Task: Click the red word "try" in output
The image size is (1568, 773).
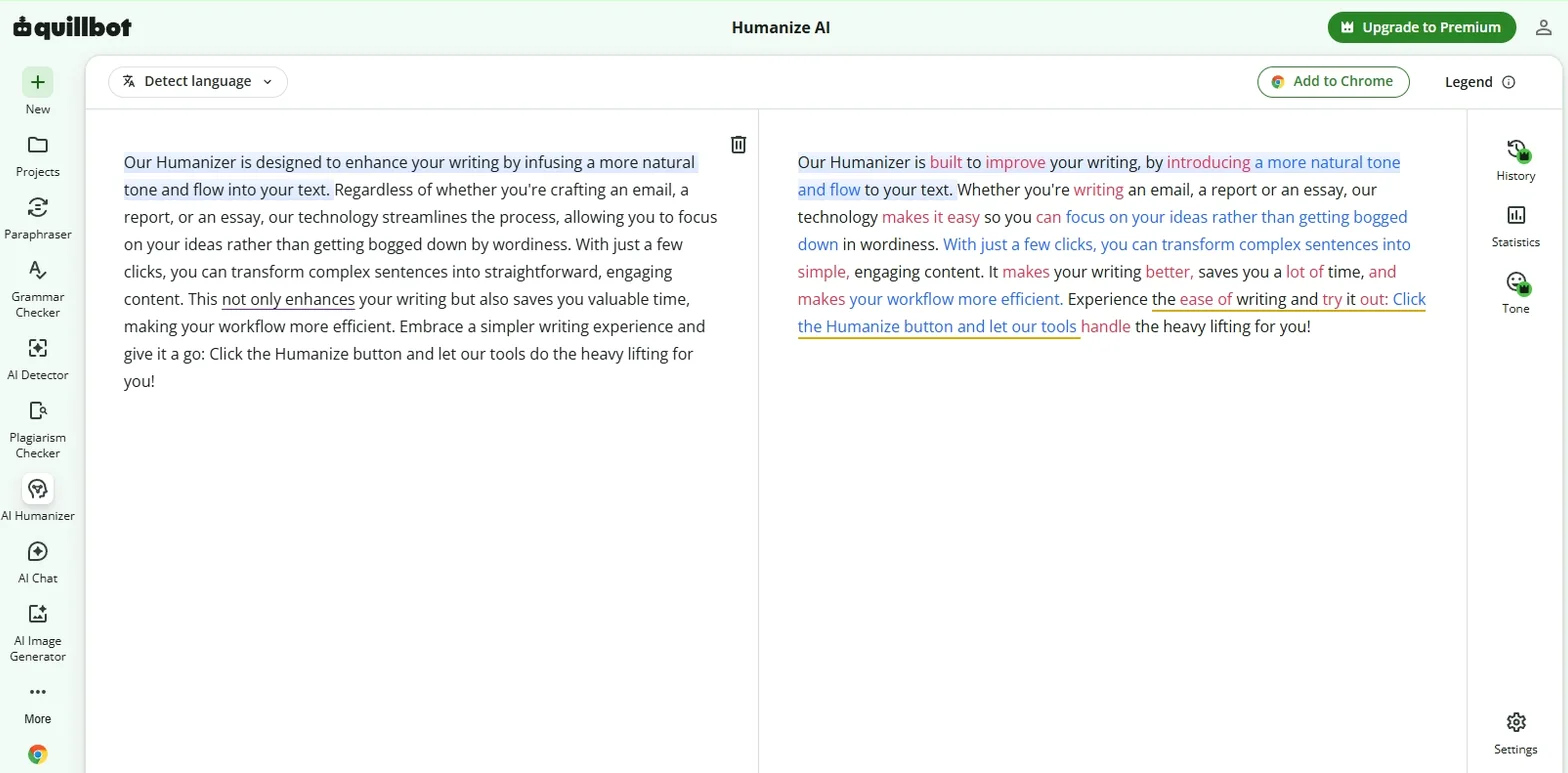Action: click(x=1332, y=299)
